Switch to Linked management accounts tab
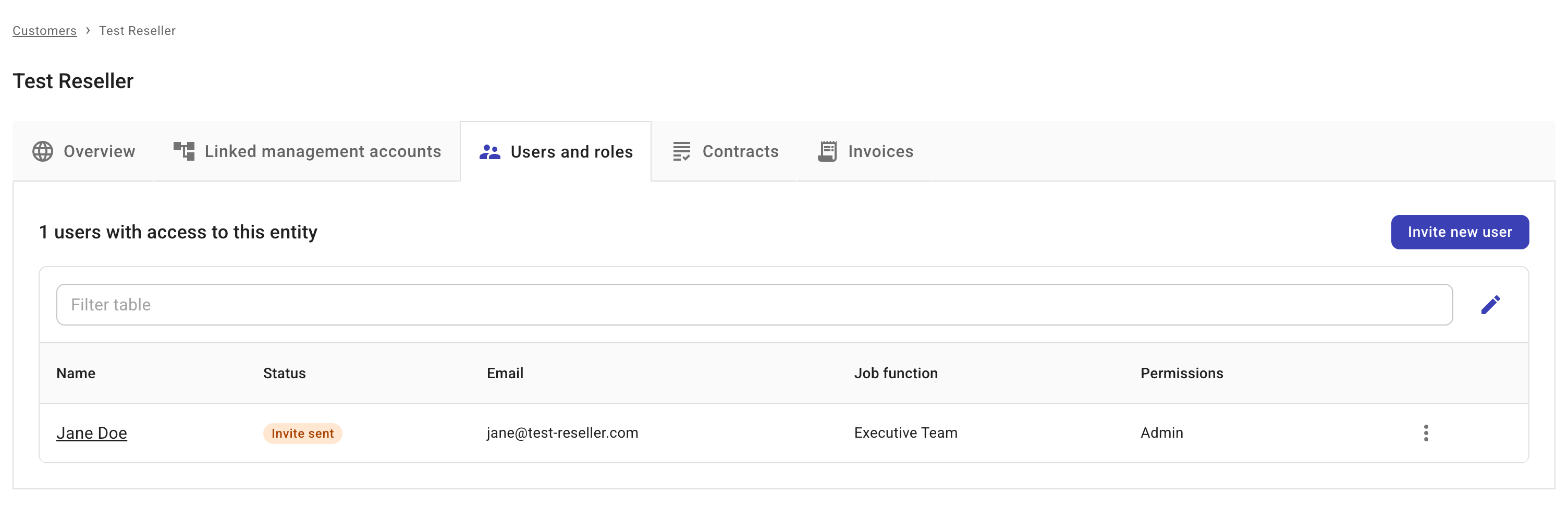This screenshot has width=1568, height=505. coord(323,151)
